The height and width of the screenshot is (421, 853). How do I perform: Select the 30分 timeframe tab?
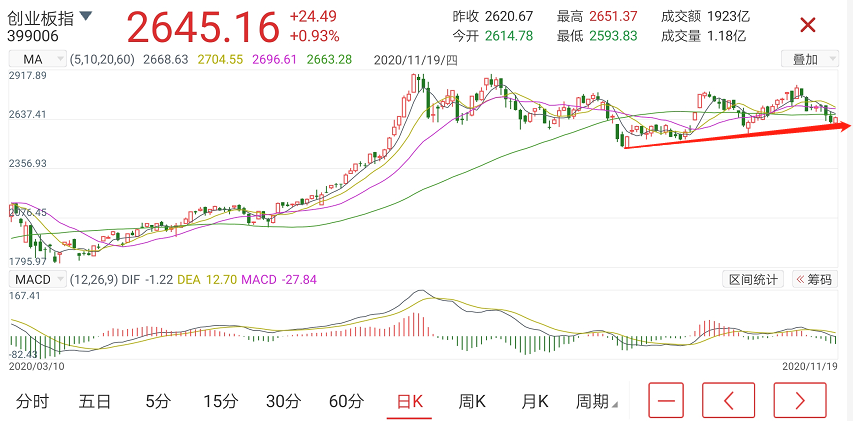click(283, 401)
